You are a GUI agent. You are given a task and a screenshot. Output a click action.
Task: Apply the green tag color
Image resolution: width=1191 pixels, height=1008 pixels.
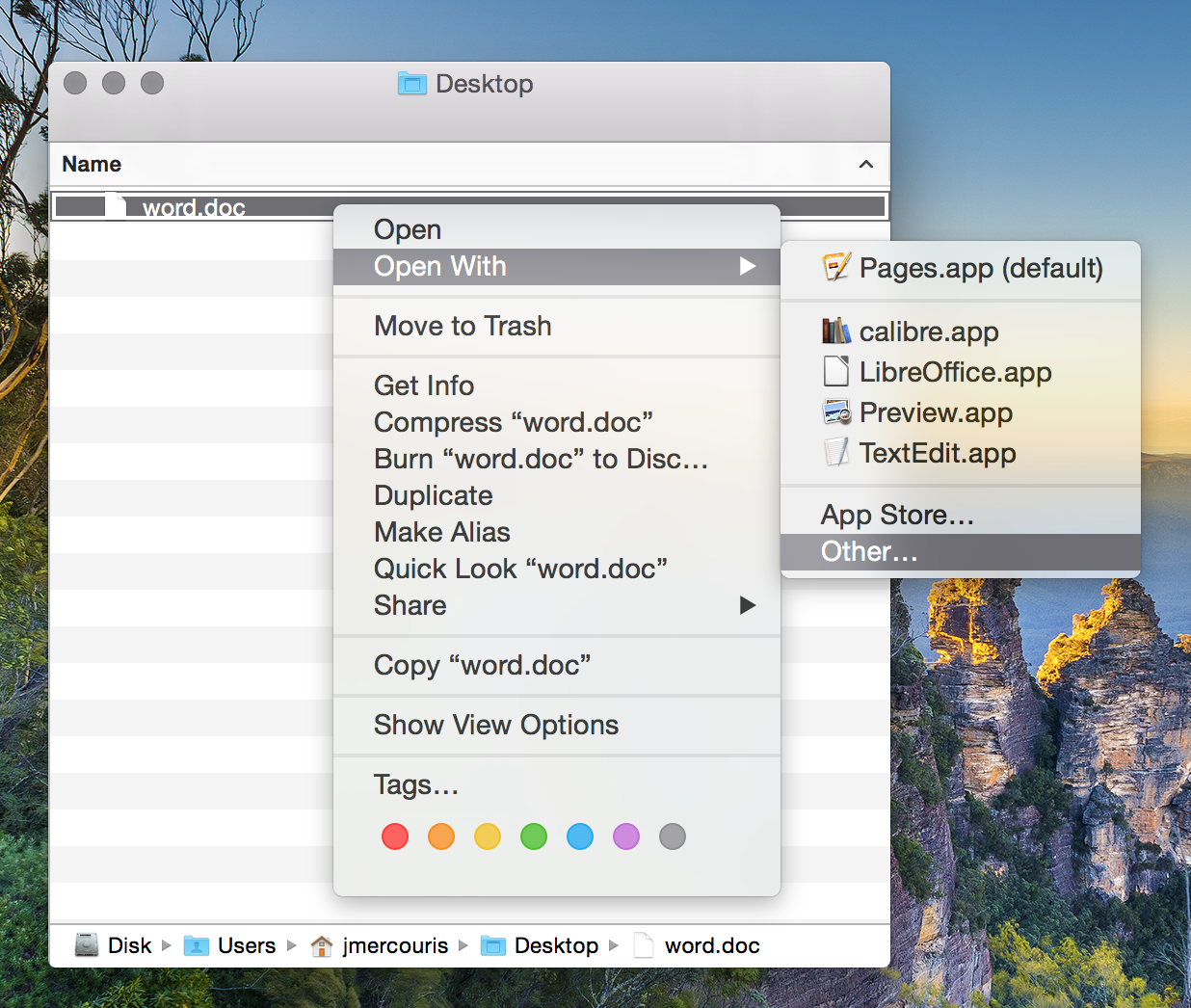point(534,836)
